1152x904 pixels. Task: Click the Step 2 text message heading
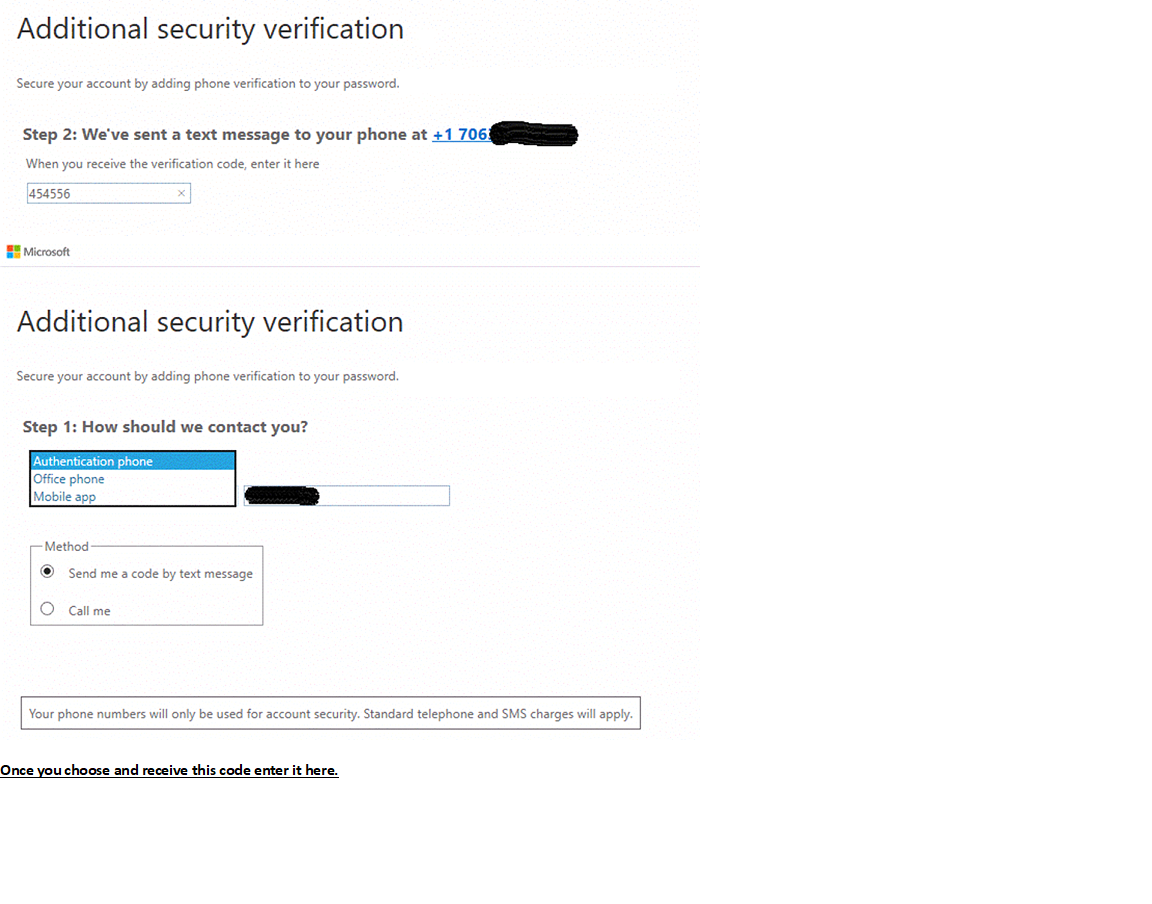point(225,134)
